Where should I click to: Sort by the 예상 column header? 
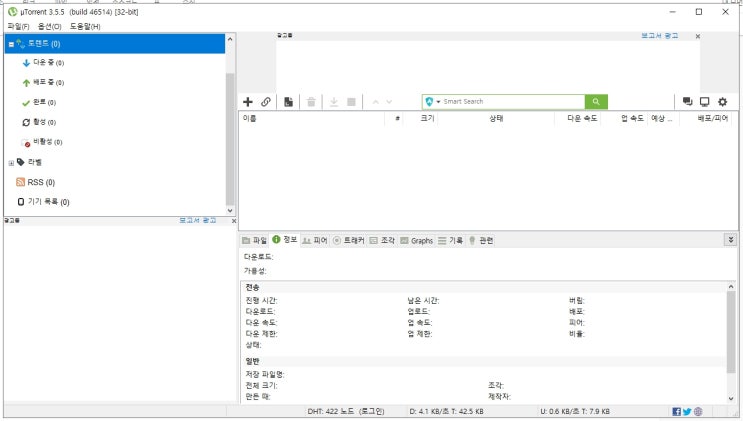663,119
